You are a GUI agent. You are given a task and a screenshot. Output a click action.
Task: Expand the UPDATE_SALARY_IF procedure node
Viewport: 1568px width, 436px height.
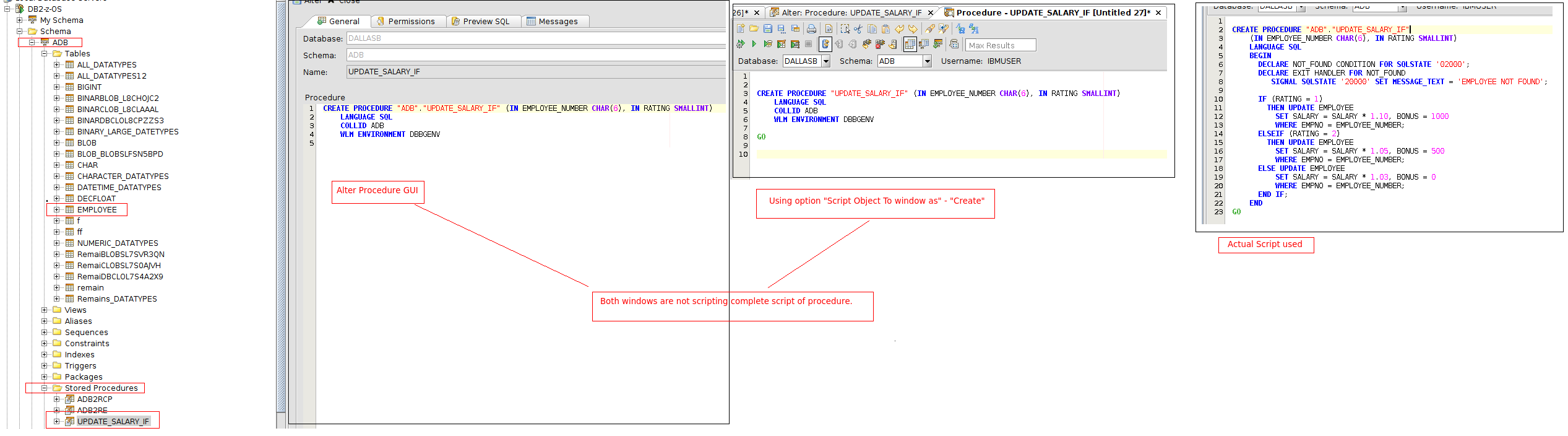coord(57,421)
